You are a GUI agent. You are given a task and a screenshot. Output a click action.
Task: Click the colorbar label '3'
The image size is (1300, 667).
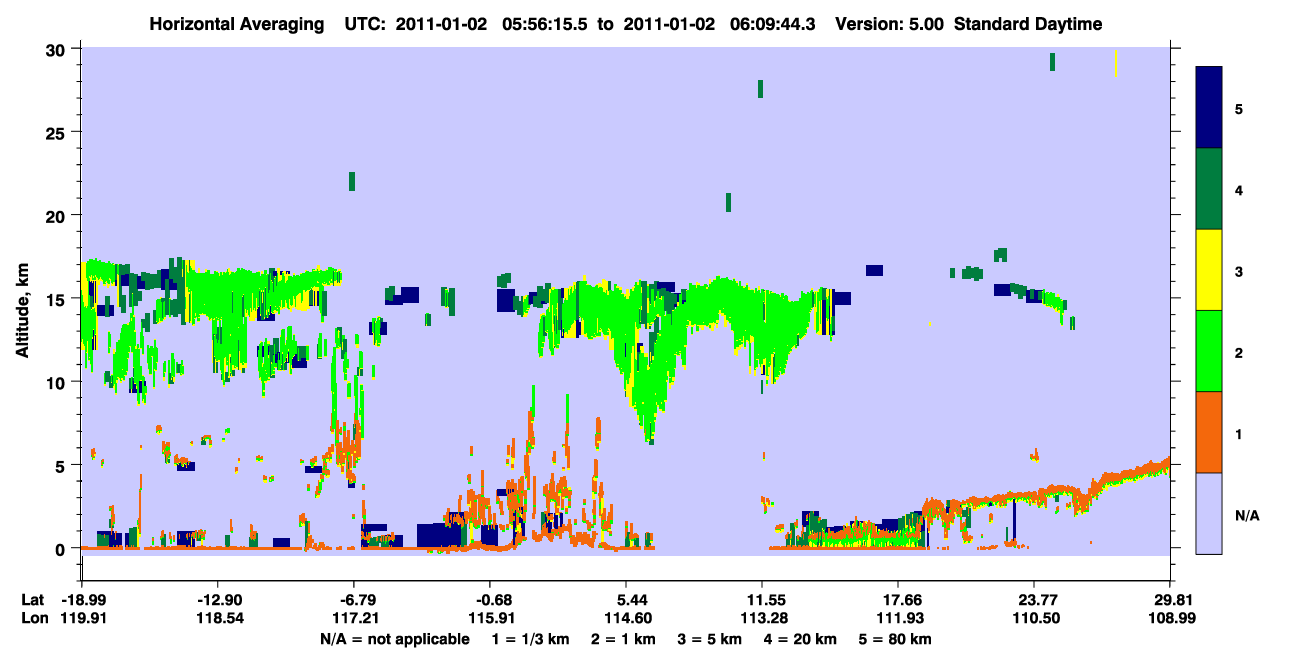coord(1239,271)
